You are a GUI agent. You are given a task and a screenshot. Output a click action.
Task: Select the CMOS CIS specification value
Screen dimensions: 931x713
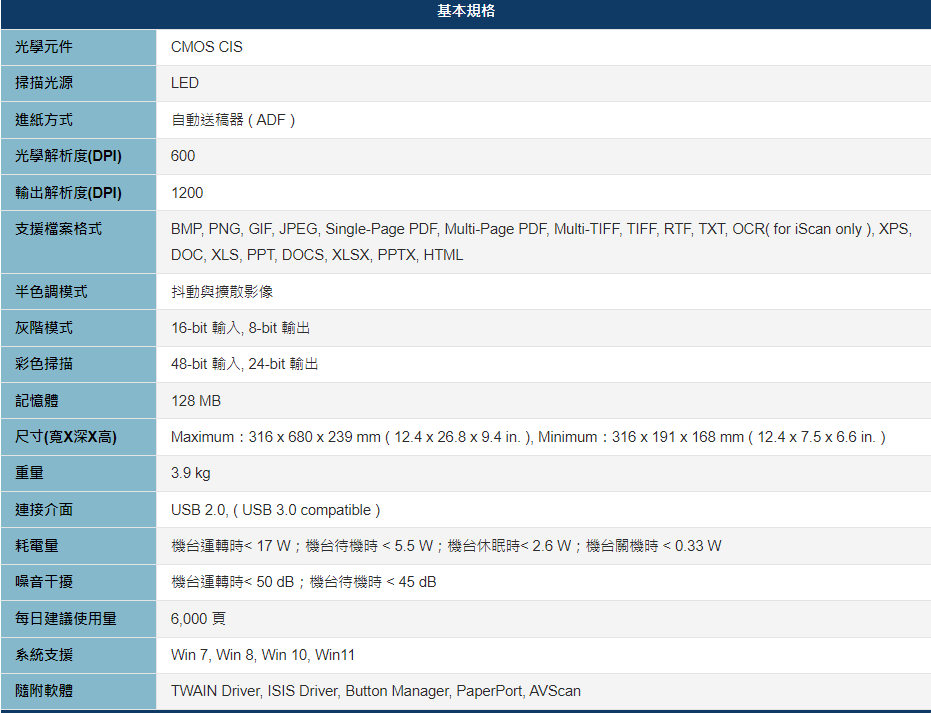(x=205, y=47)
